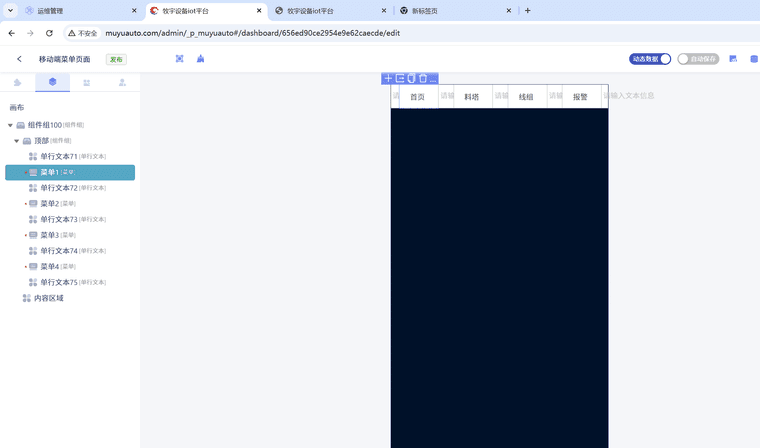Reload the page
Screen dimensions: 760x448
49,33
